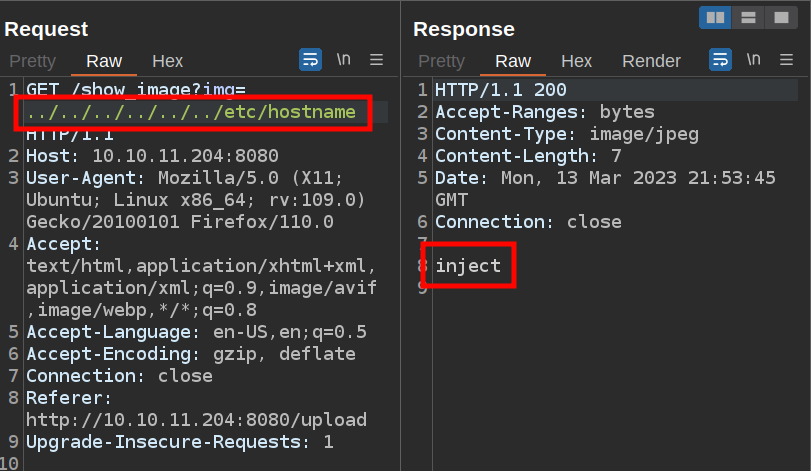
Task: Open the Request panel hamburger options menu
Action: [x=377, y=60]
